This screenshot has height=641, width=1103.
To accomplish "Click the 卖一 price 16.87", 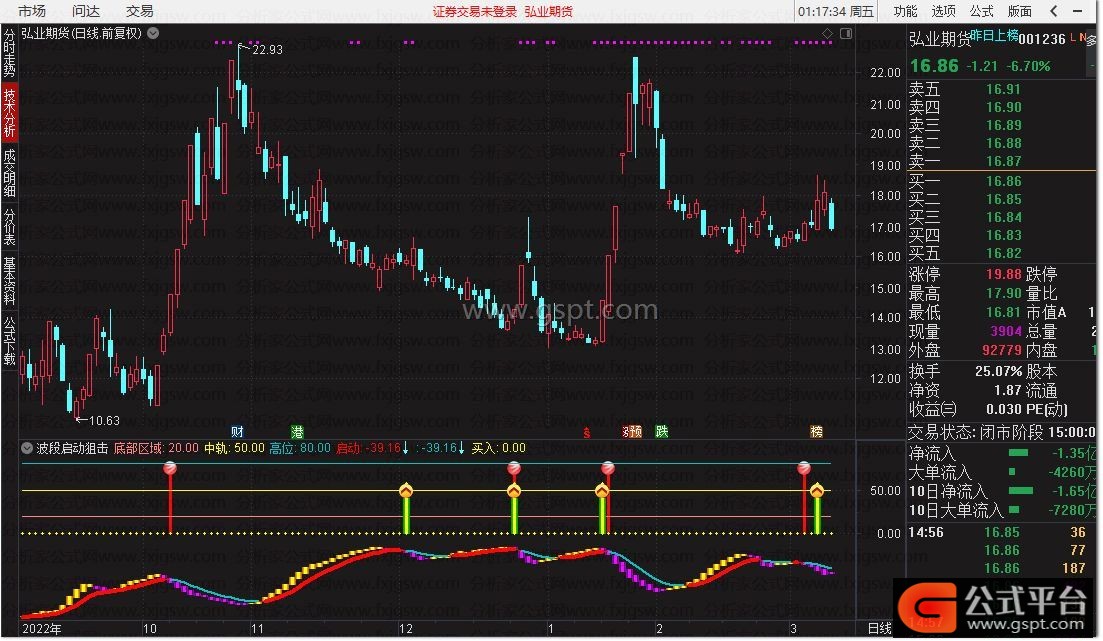I will tap(1003, 161).
